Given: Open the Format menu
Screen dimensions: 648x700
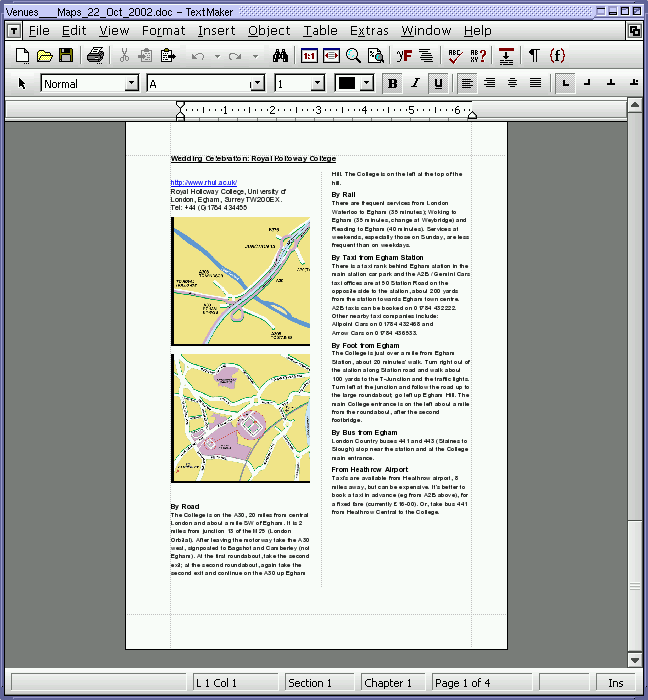Looking at the screenshot, I should coord(163,31).
